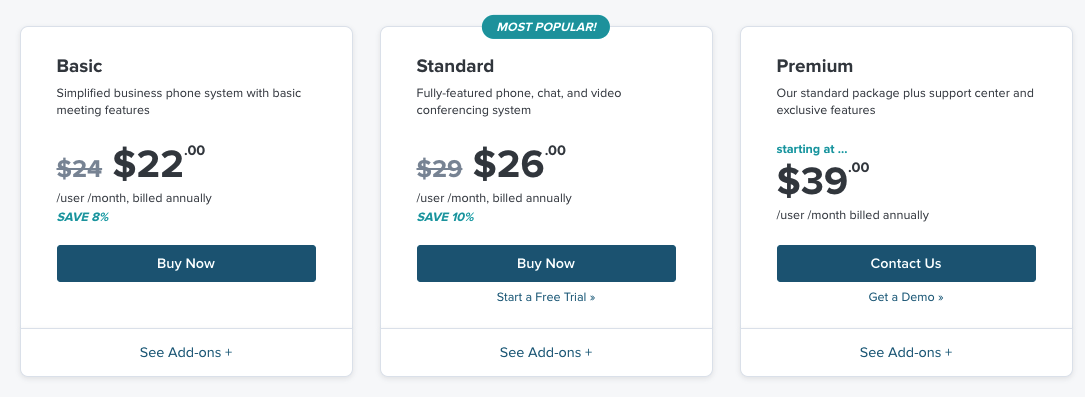Click Buy Now for the Standard plan
The width and height of the screenshot is (1085, 397).
[546, 264]
